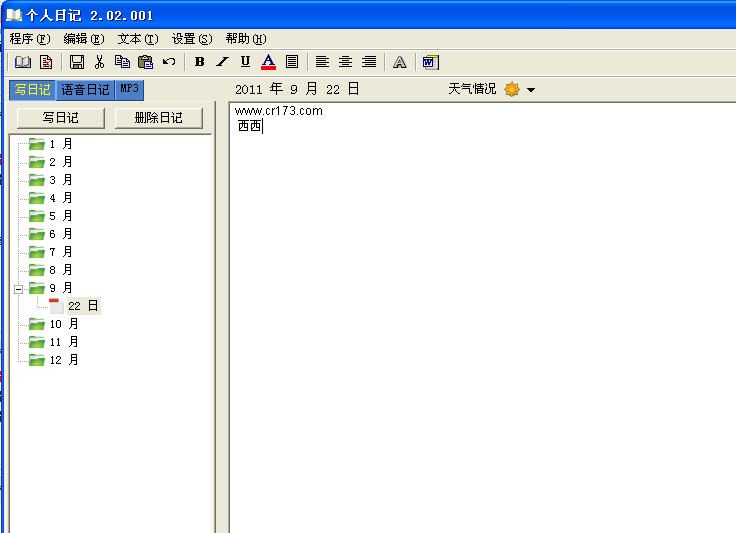
Task: Align text left
Action: (x=322, y=61)
